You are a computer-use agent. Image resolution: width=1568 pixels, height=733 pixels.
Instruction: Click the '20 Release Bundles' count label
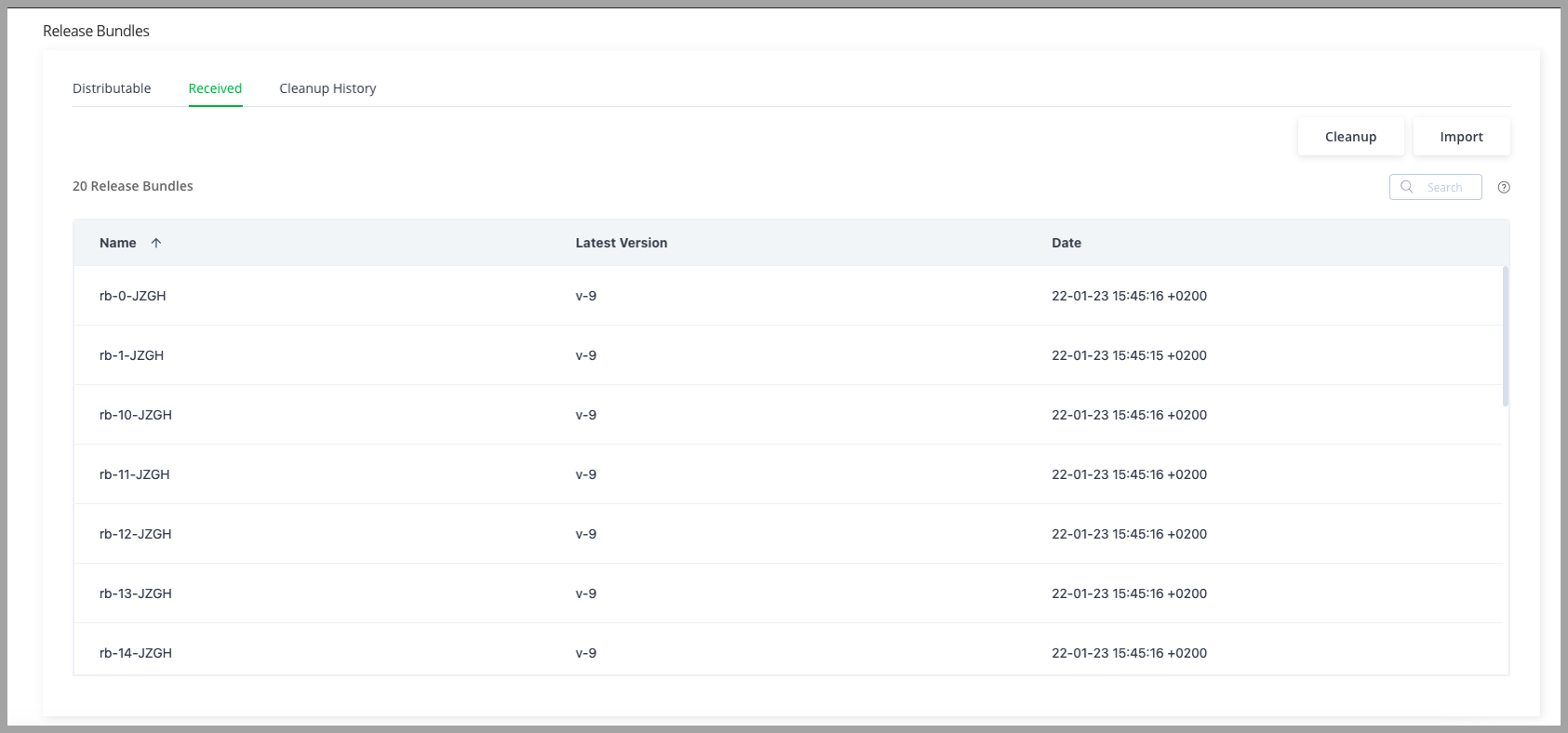pos(133,186)
